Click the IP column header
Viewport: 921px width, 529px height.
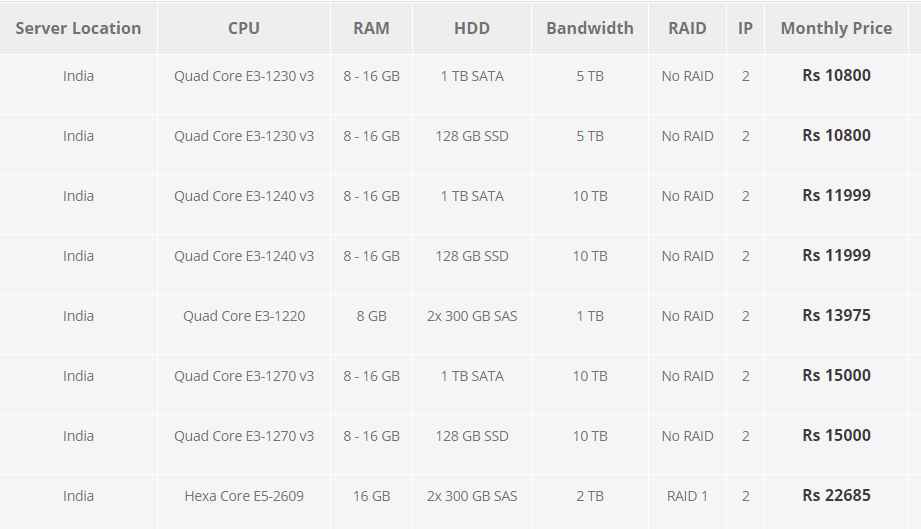(745, 28)
